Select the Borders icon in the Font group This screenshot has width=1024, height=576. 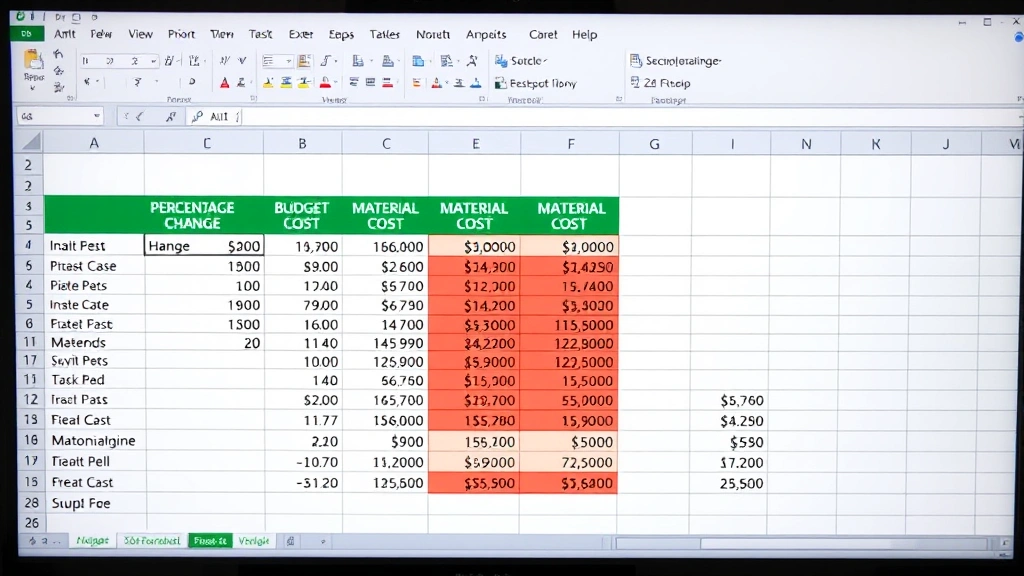point(192,81)
